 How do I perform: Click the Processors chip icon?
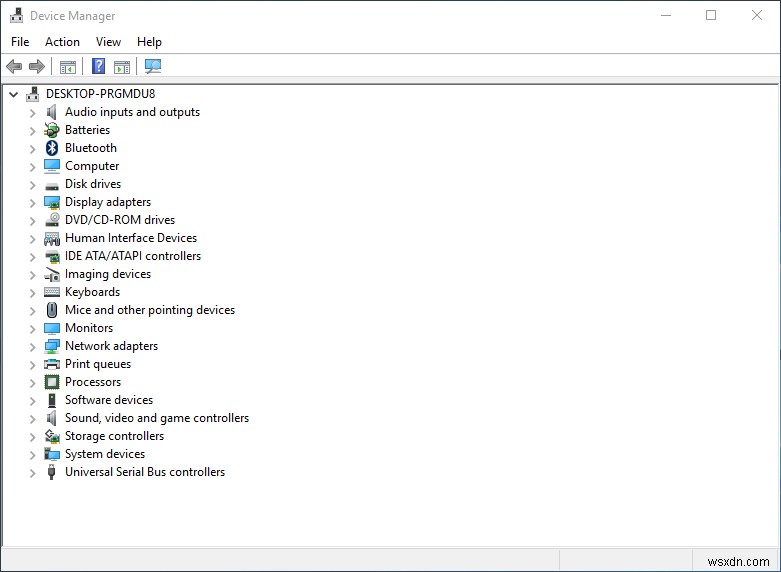point(52,382)
